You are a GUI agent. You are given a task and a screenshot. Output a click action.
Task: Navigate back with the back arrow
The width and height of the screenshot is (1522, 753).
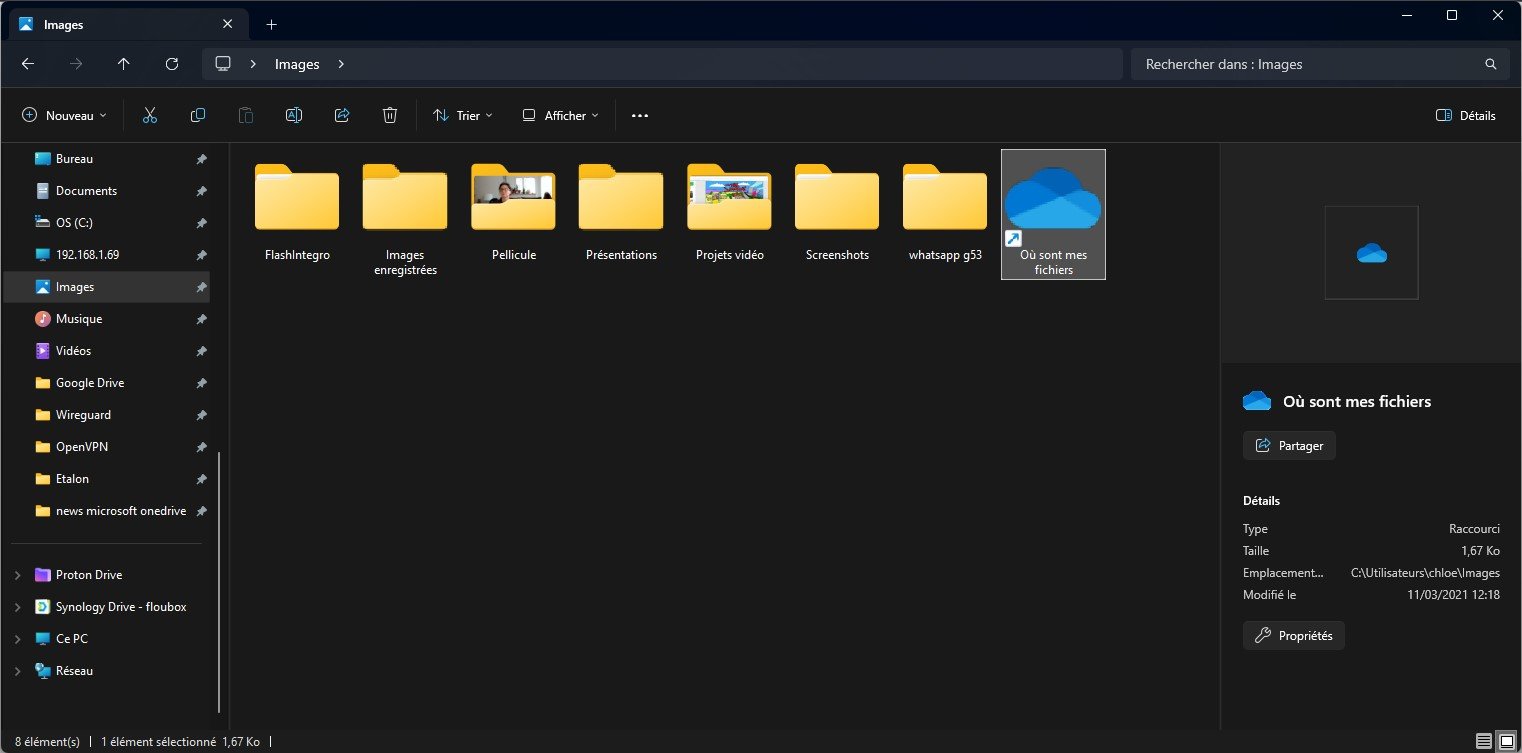tap(28, 64)
